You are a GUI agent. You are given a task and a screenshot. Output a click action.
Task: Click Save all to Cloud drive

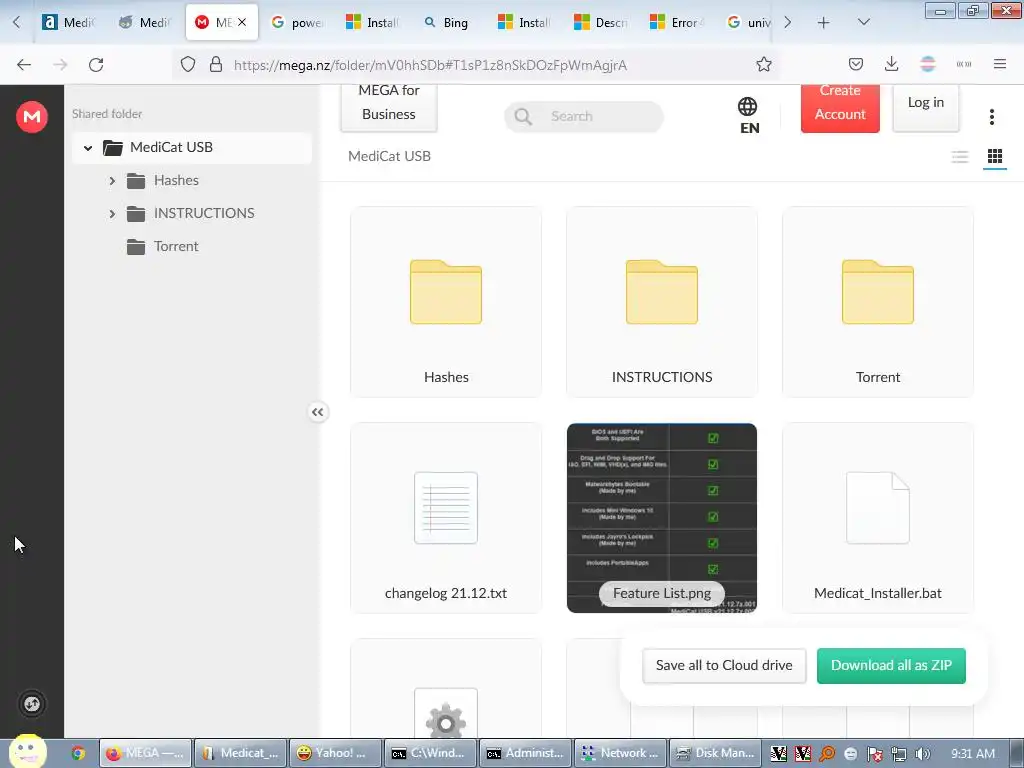click(x=724, y=665)
